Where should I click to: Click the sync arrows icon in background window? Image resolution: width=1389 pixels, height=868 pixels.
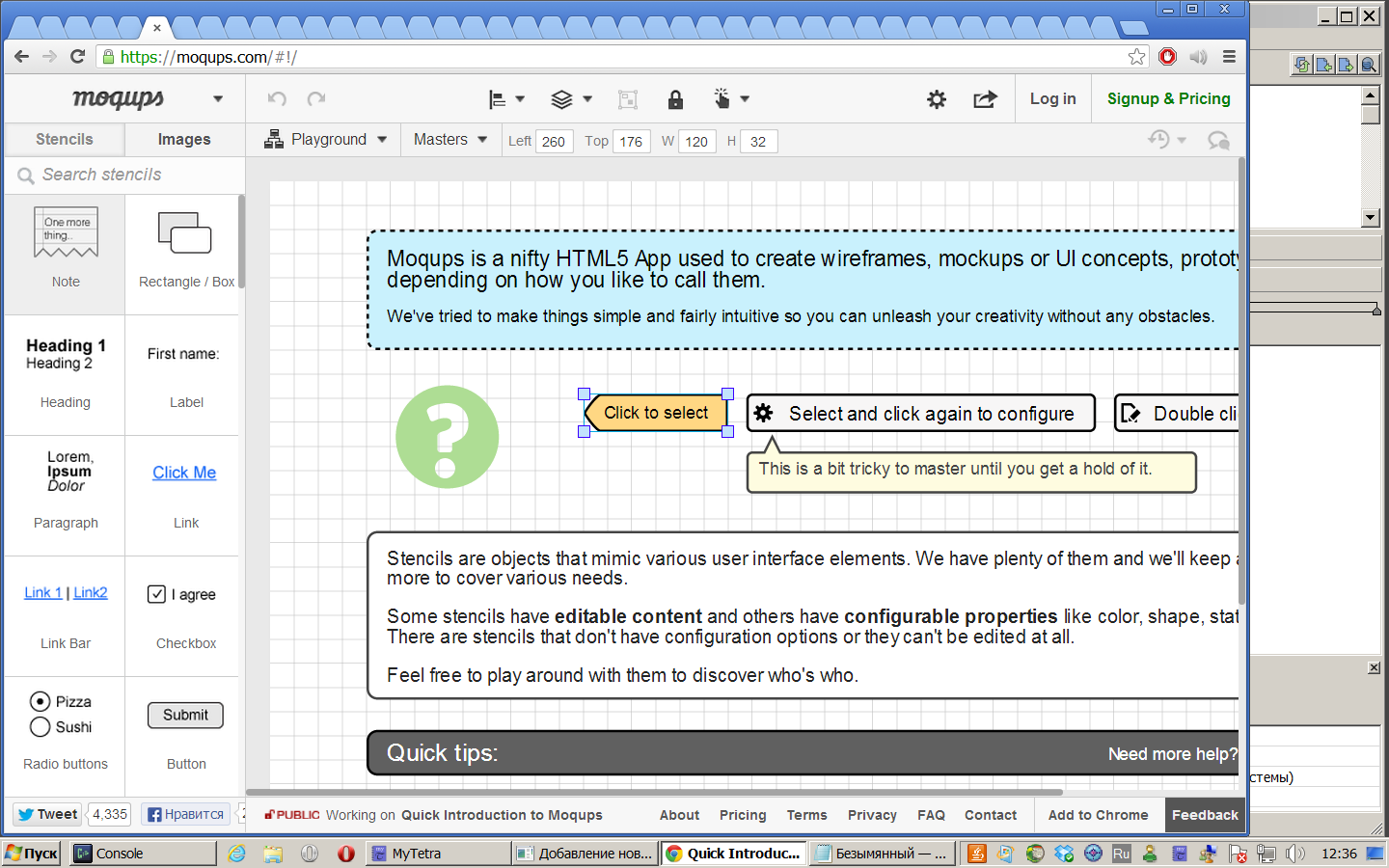click(1303, 65)
